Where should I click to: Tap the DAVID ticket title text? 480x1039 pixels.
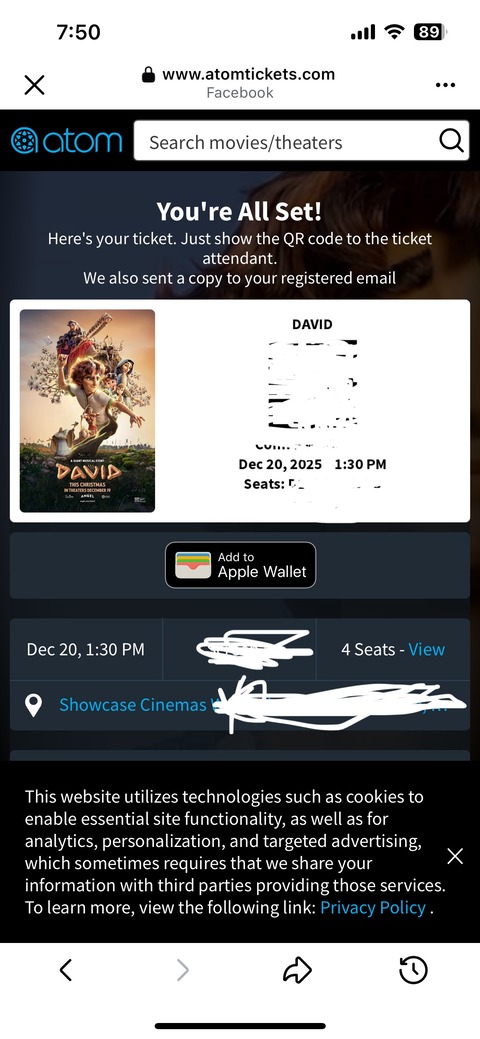pyautogui.click(x=312, y=325)
